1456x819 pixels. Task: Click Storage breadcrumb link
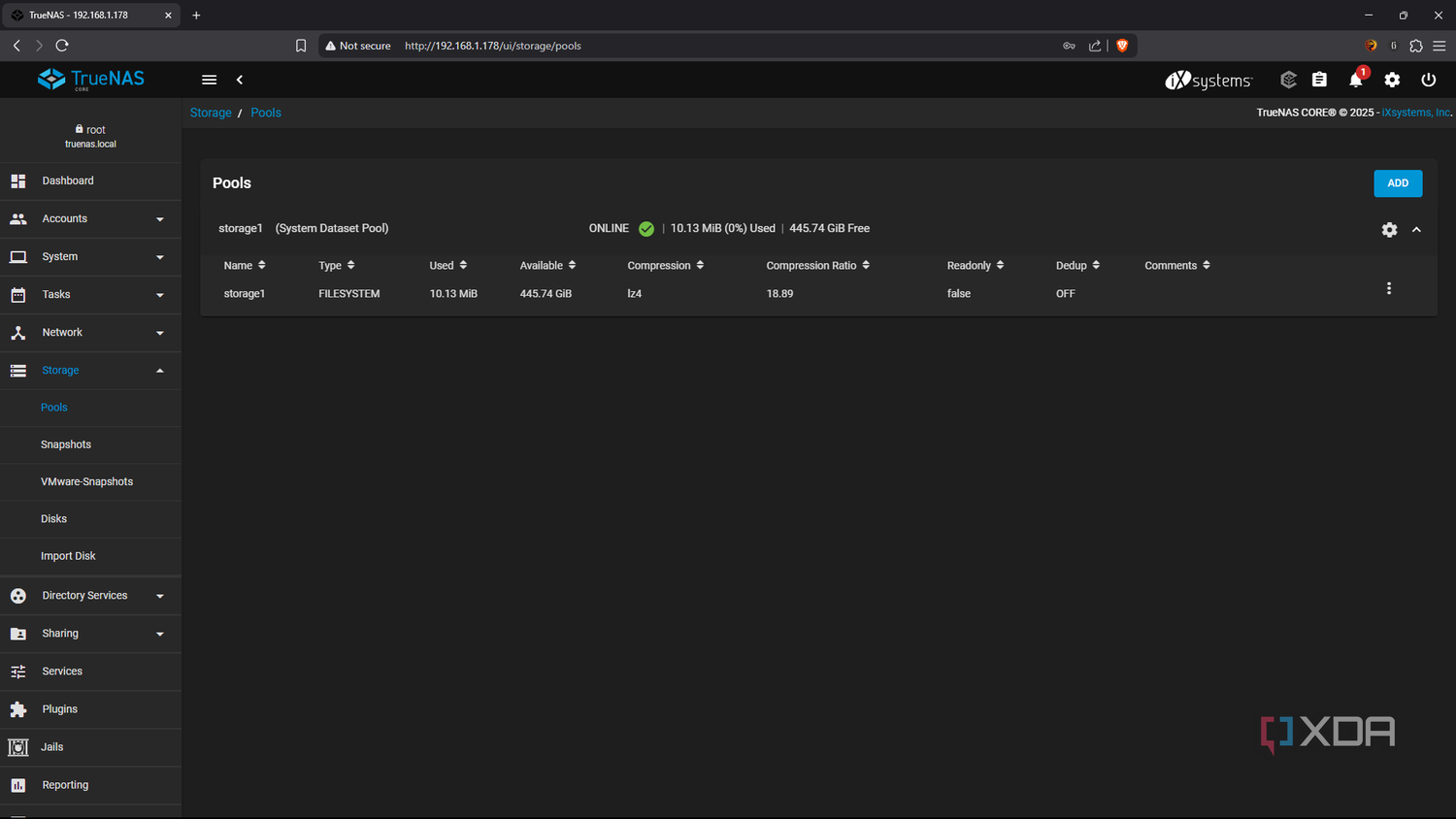click(211, 113)
